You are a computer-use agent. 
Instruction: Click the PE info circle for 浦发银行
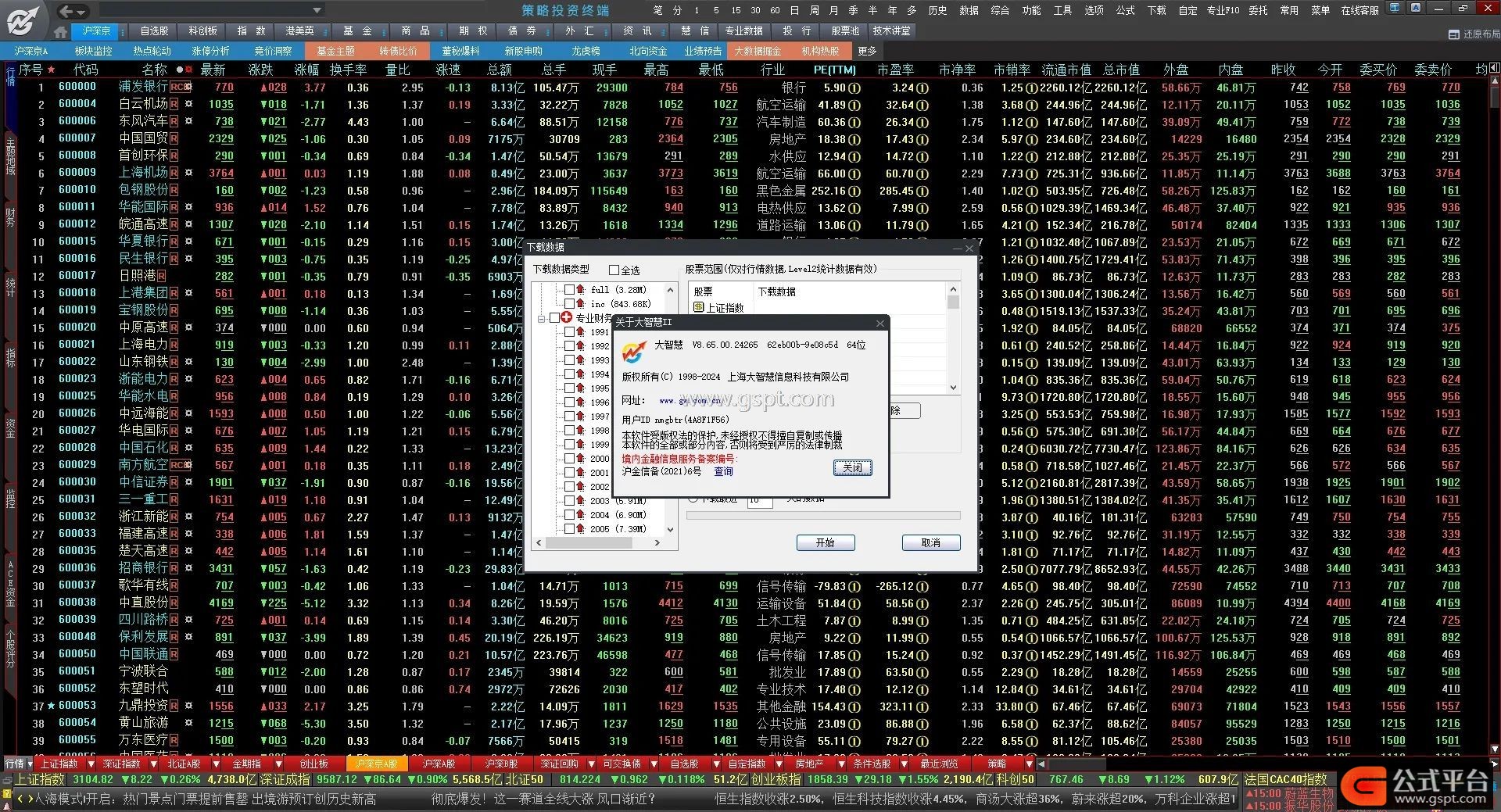[x=854, y=88]
